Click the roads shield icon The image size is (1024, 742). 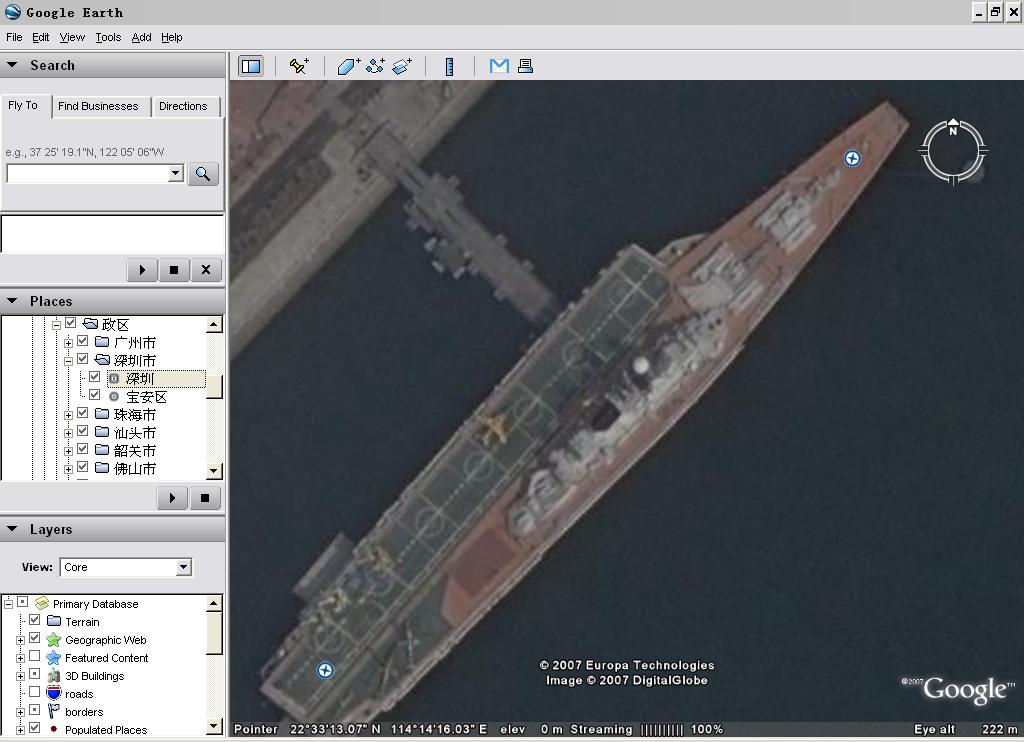coord(54,694)
